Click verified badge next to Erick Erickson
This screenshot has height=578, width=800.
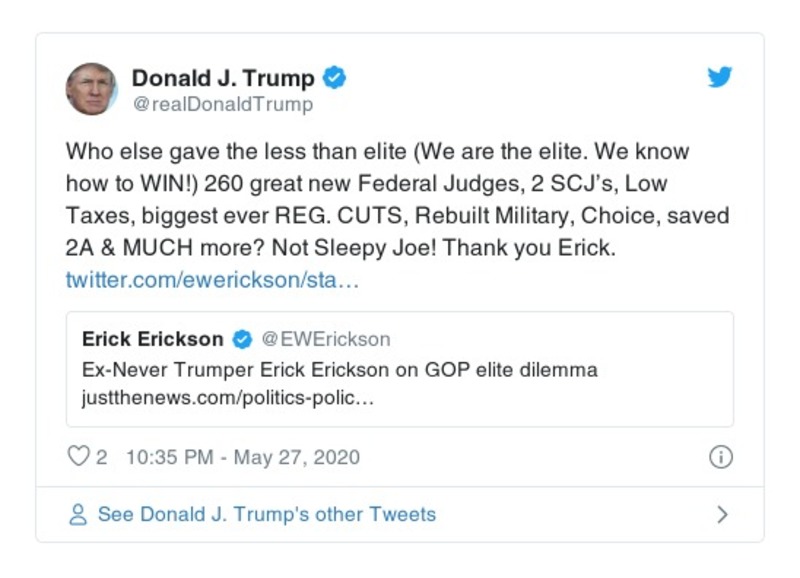coord(242,340)
